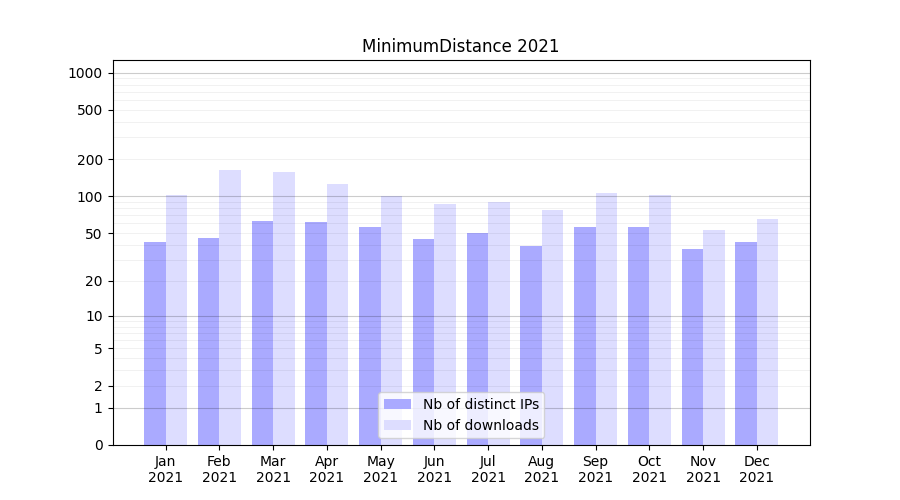
Task: Pick the April distinct IPs bar
Action: click(x=316, y=333)
